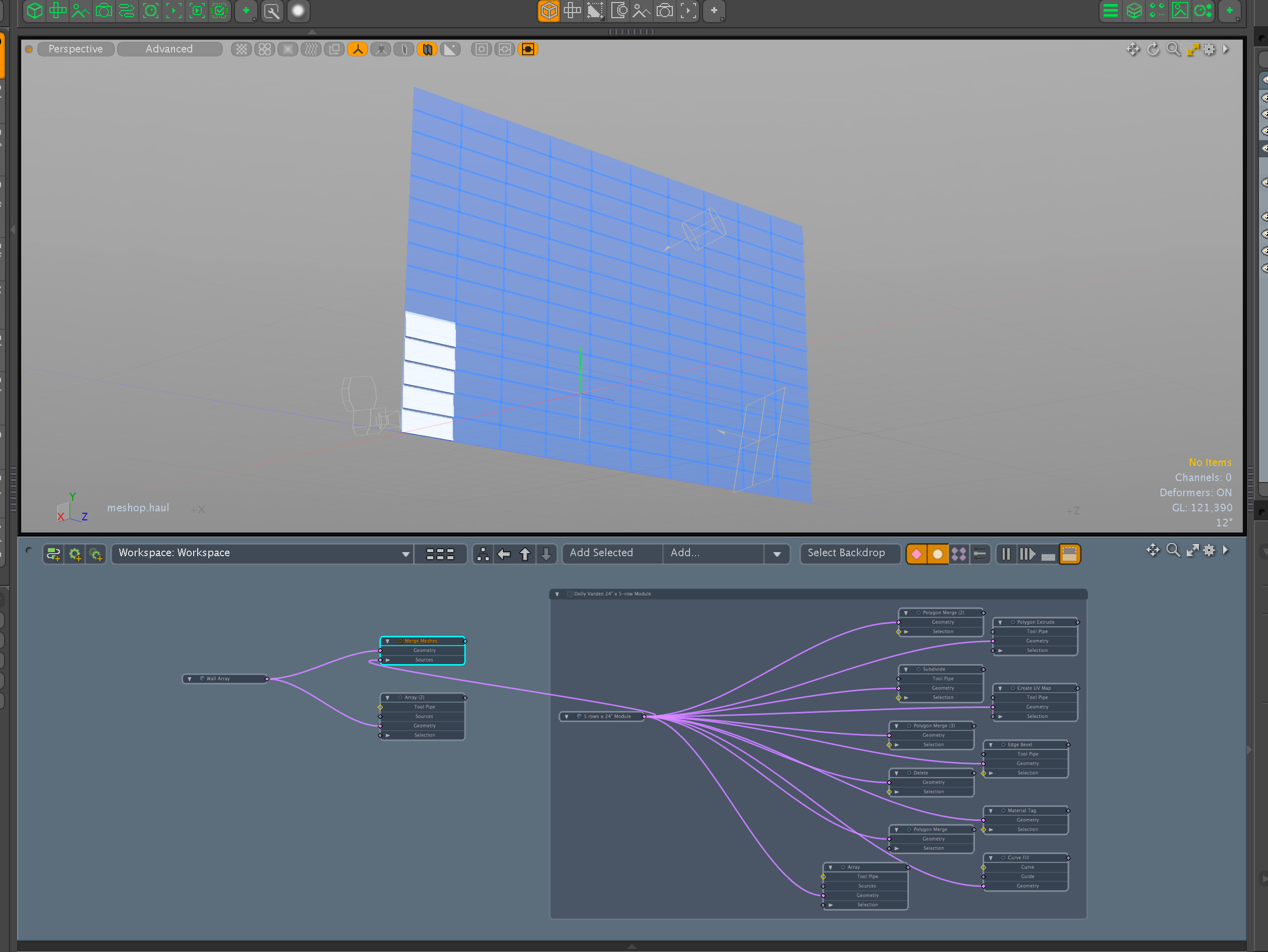Open the Workspace: Workspace dropdown
The image size is (1268, 952).
[262, 553]
